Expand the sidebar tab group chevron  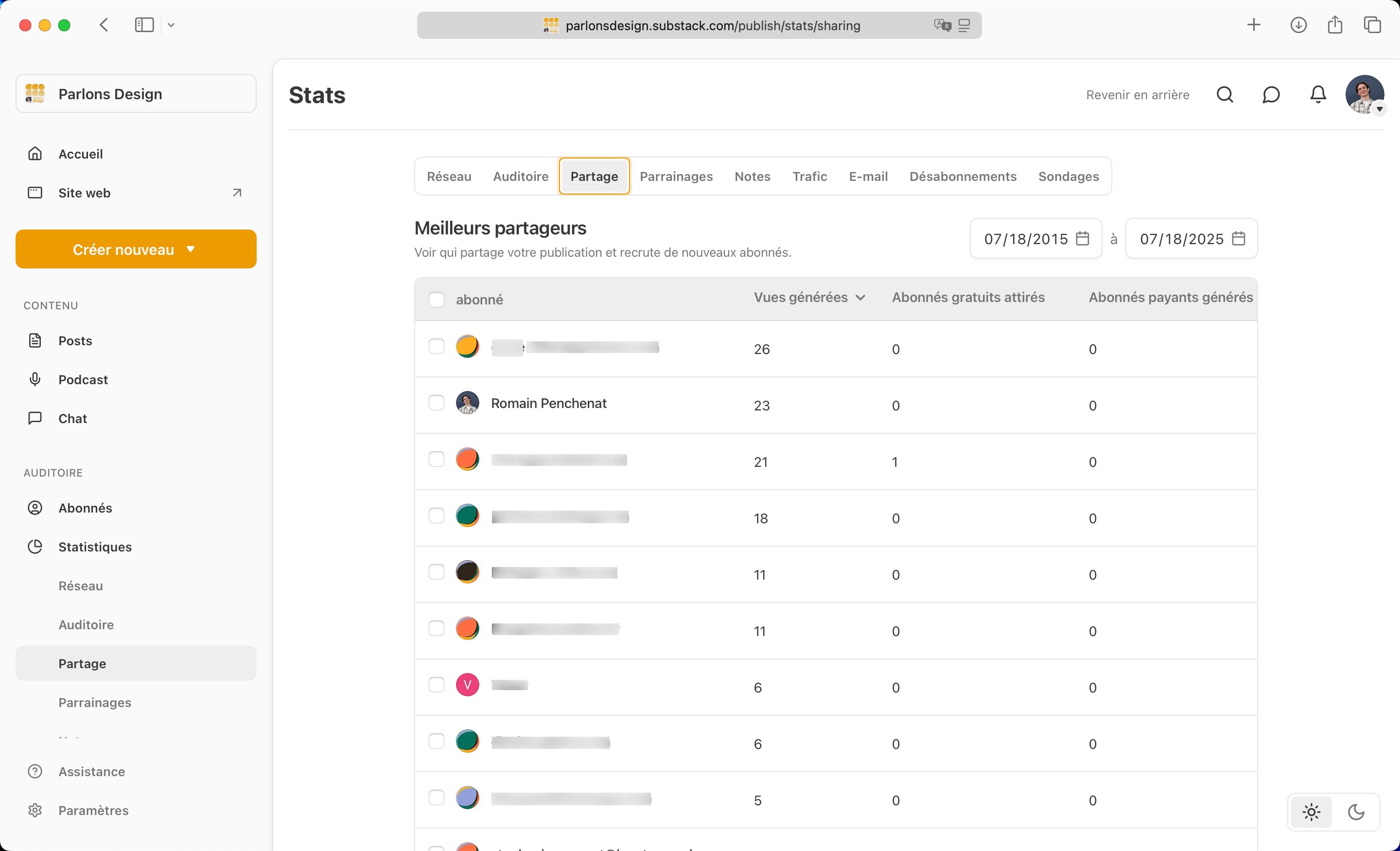pos(171,25)
